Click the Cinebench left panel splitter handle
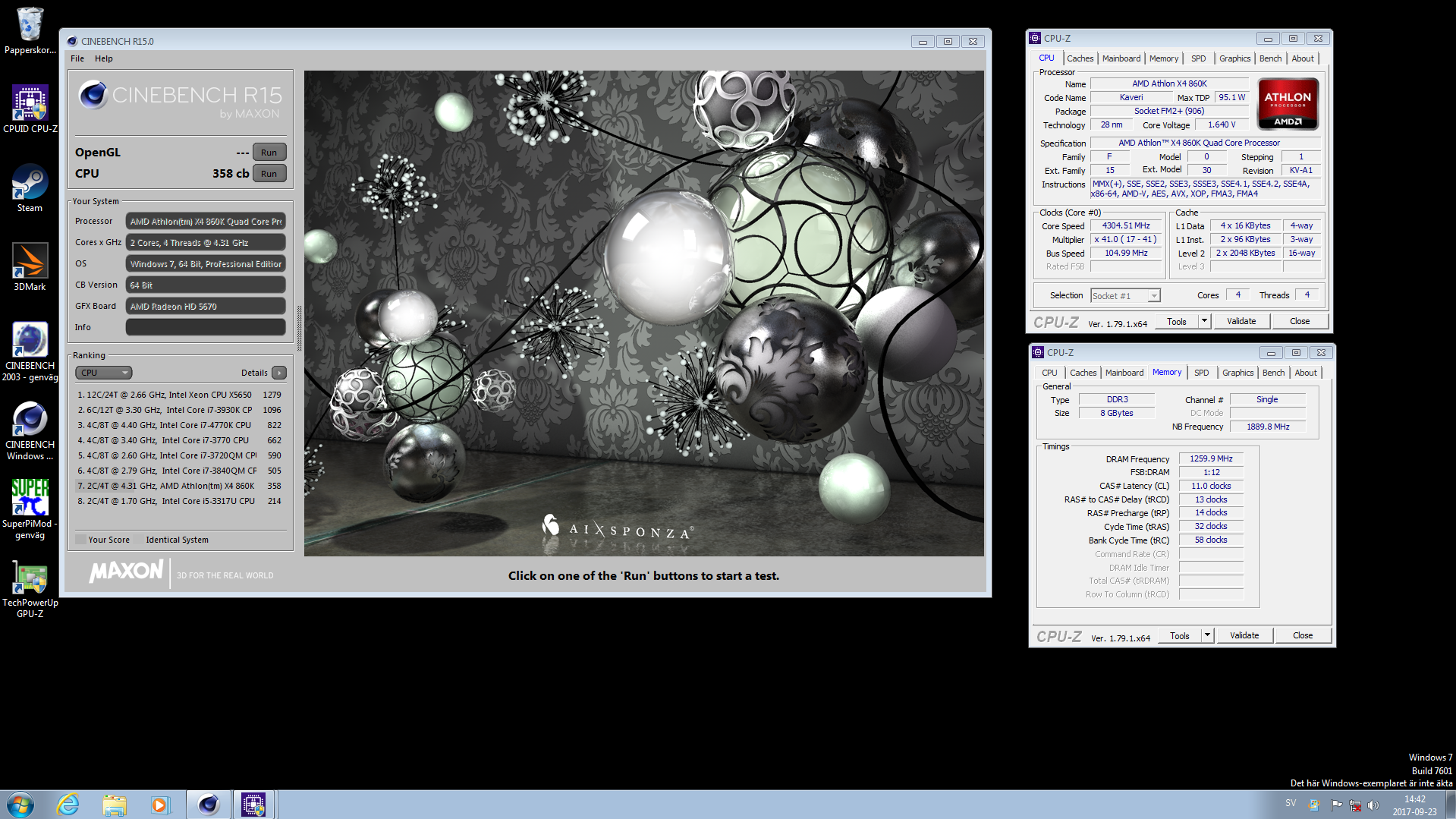Viewport: 1456px width, 819px height. click(299, 328)
